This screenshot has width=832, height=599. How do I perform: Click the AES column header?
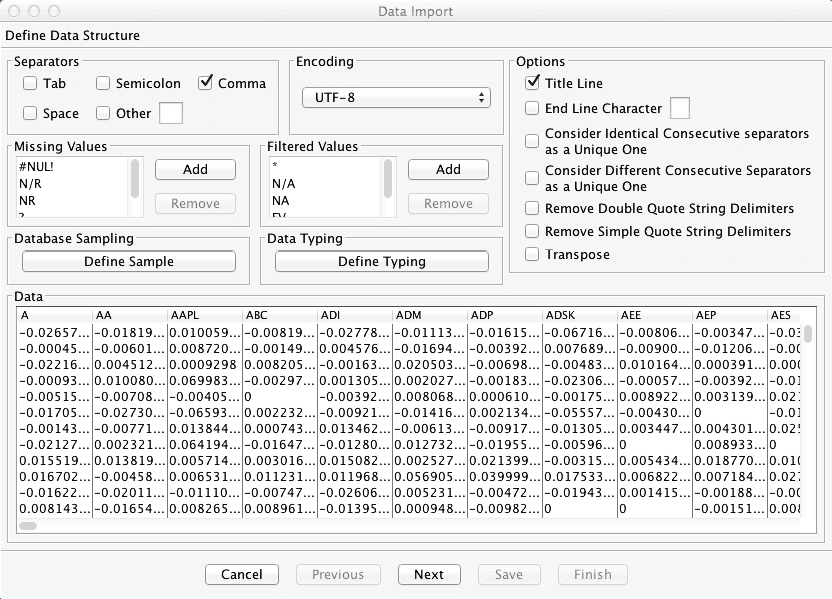(x=784, y=315)
